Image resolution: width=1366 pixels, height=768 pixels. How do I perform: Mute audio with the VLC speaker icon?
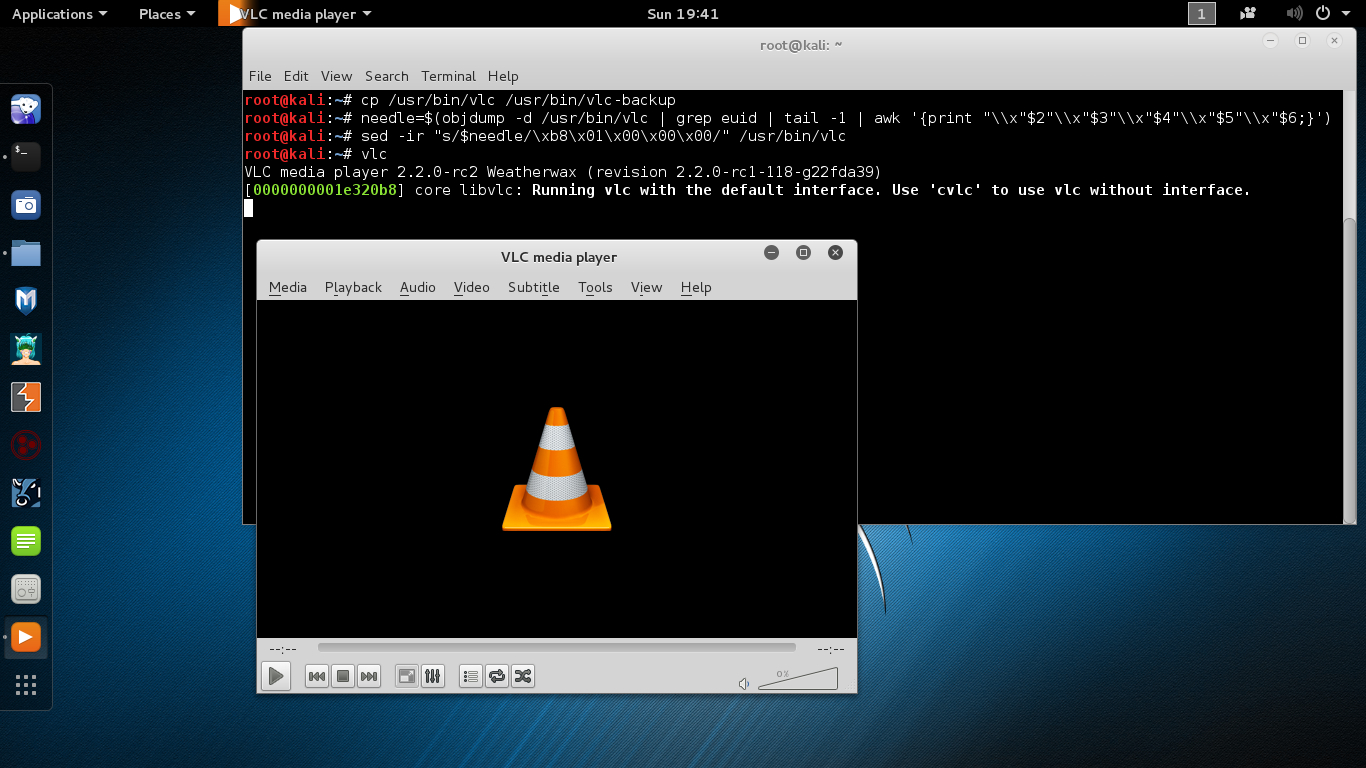pyautogui.click(x=744, y=684)
